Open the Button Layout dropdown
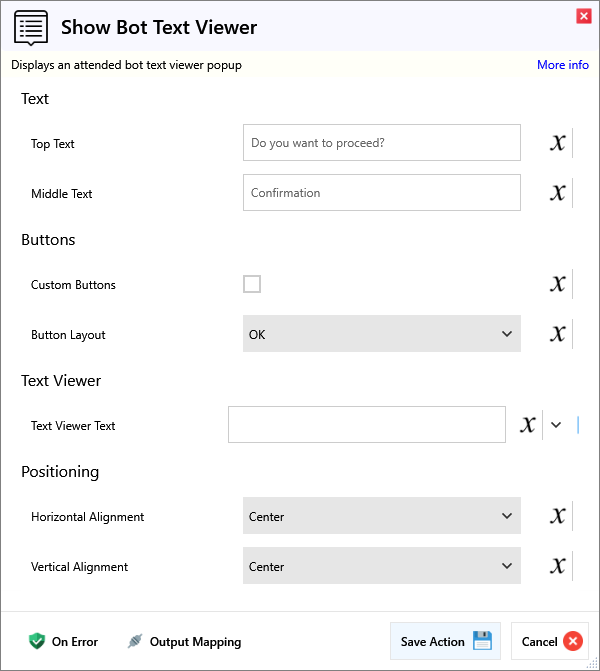The width and height of the screenshot is (600, 671). (382, 334)
